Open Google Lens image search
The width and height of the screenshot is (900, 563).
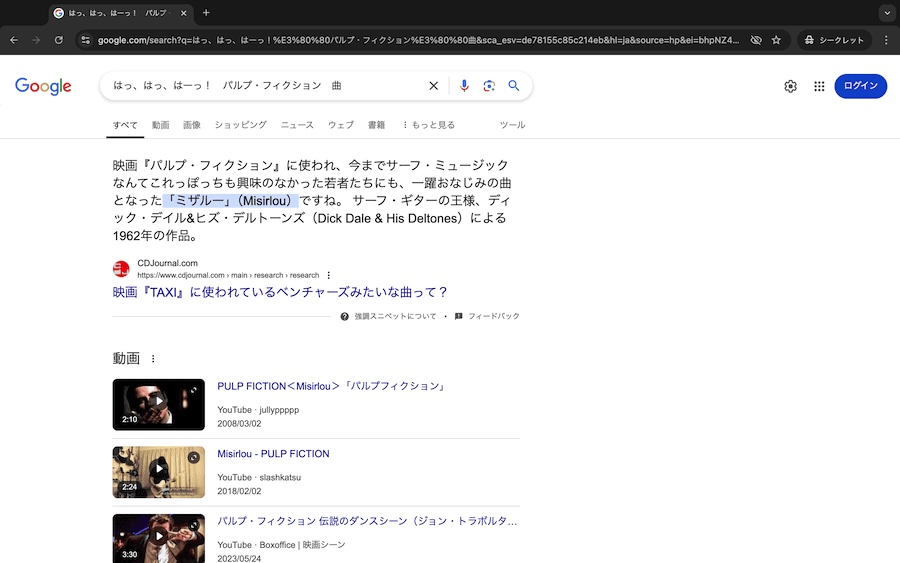point(489,86)
